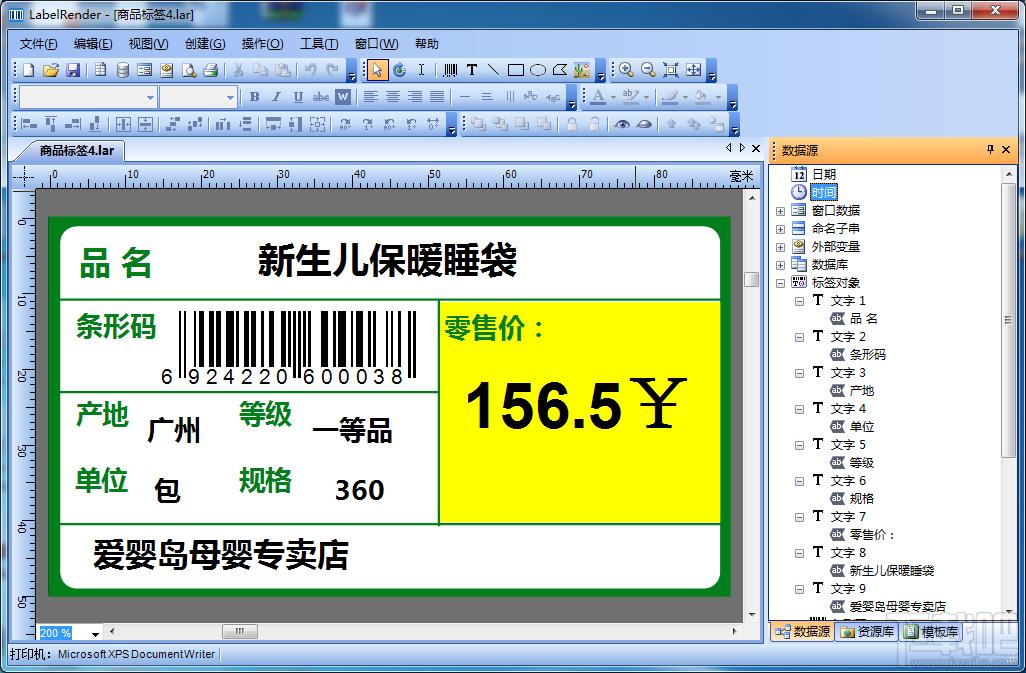Toggle the closed padlock lock object
The width and height of the screenshot is (1026, 673).
click(x=573, y=124)
